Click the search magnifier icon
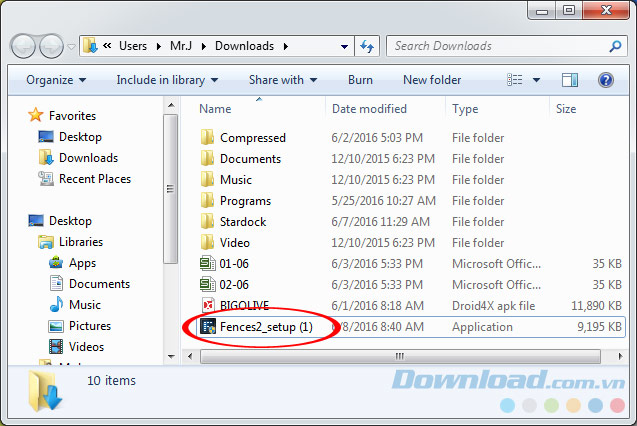Screen dimensions: 637x426 [x=615, y=46]
